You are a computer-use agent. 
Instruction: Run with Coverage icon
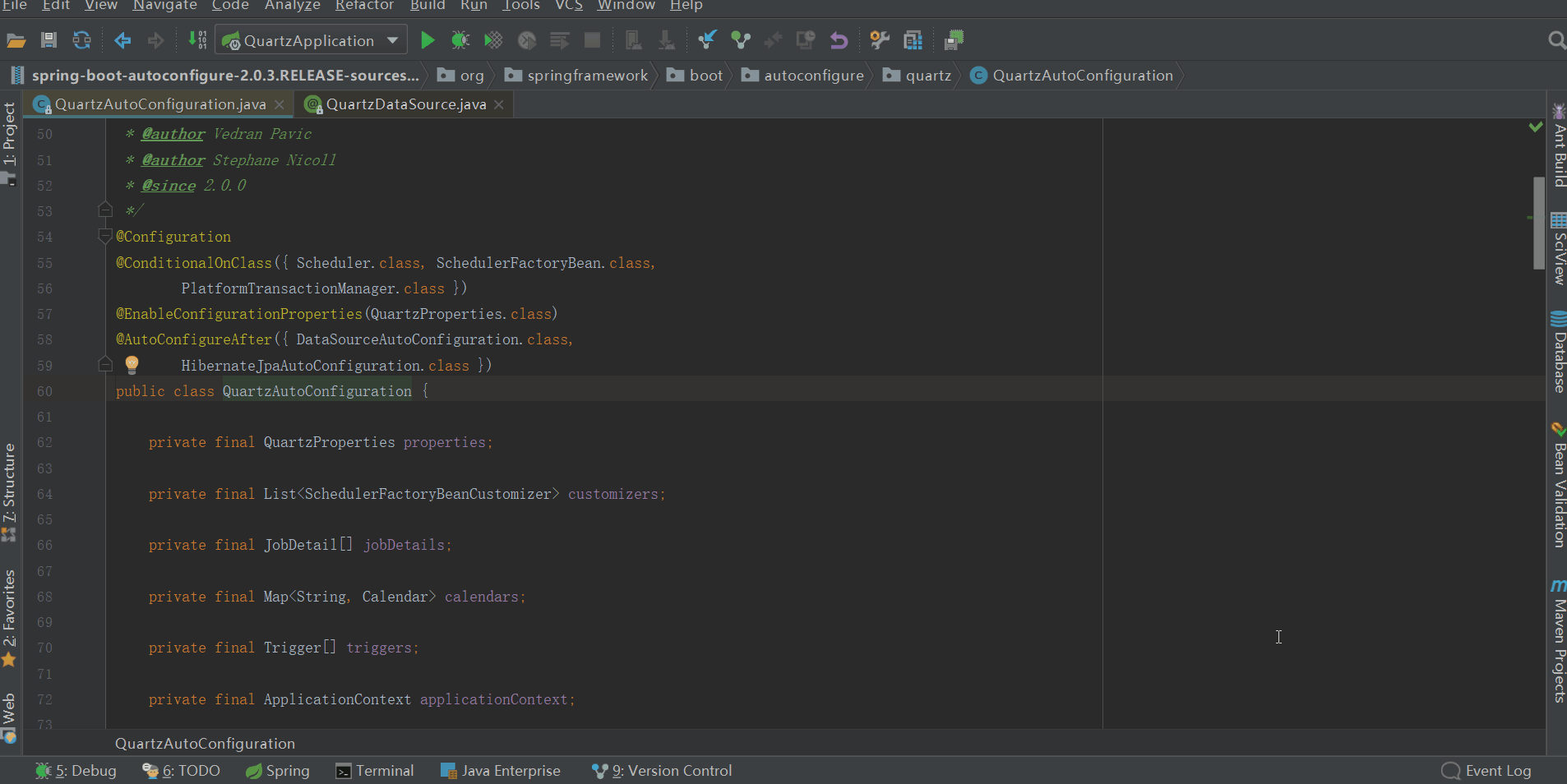(x=493, y=40)
